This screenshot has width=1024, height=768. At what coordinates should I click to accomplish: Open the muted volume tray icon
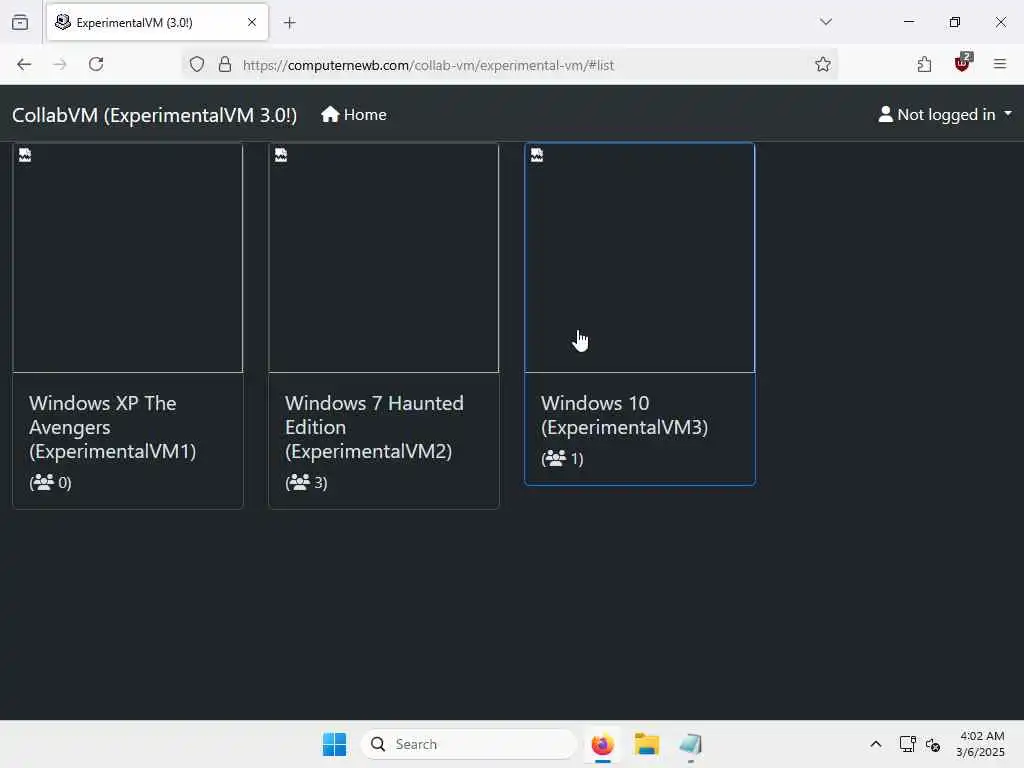coord(933,744)
